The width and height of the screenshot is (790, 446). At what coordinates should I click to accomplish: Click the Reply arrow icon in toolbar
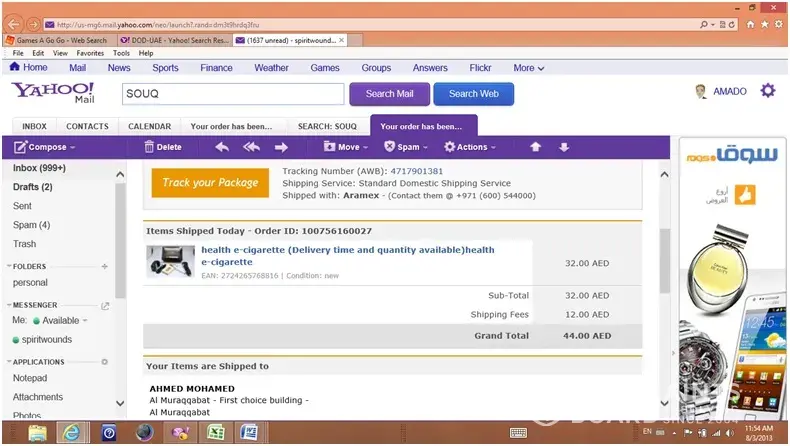point(222,147)
